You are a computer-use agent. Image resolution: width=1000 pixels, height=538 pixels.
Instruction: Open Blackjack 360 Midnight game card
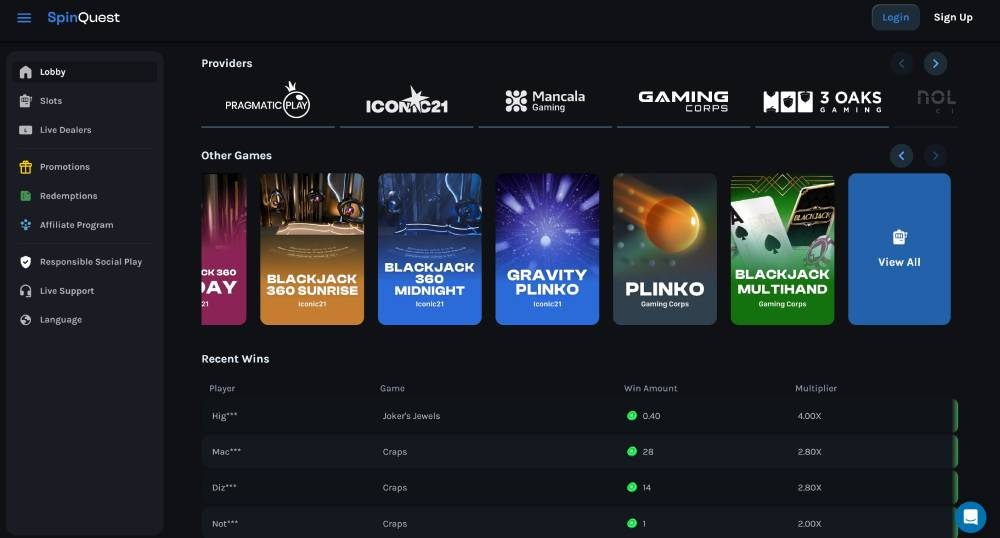(430, 249)
